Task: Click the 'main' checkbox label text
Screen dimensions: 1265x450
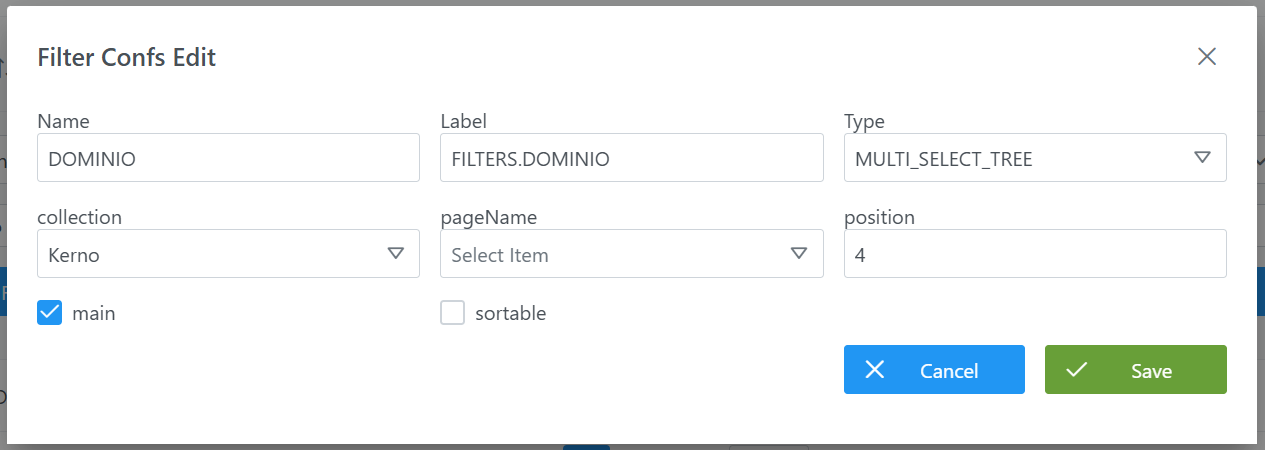Action: [x=94, y=313]
